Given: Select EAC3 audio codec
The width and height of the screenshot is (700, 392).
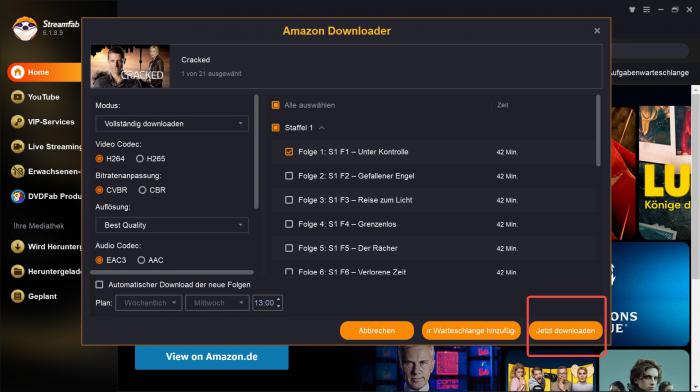Looking at the screenshot, I should (99, 260).
